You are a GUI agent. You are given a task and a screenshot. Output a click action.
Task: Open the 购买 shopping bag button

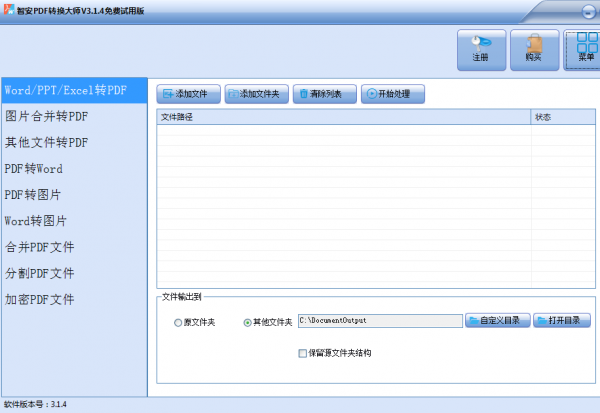(535, 50)
